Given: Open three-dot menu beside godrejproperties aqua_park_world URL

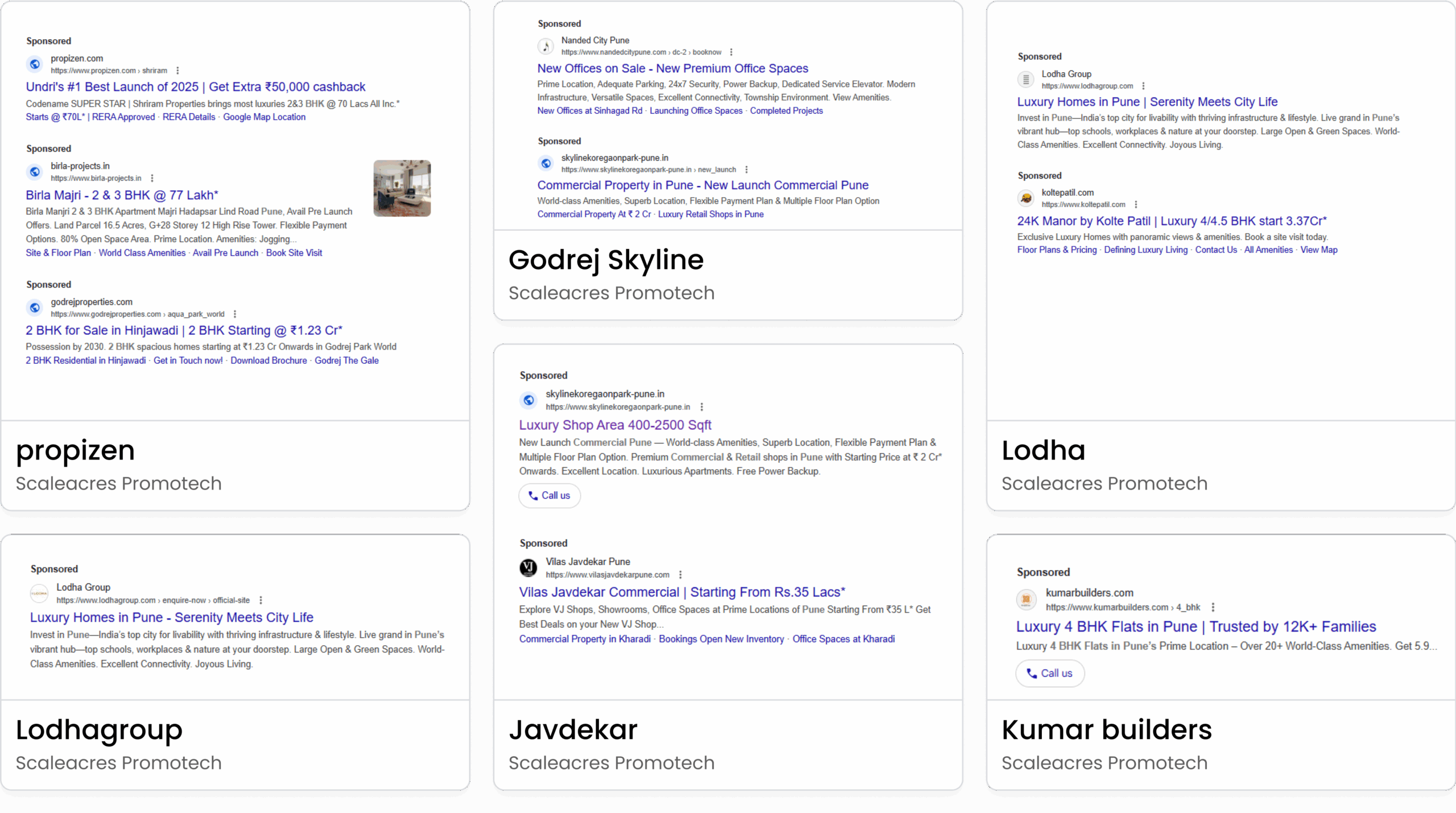Looking at the screenshot, I should point(235,314).
